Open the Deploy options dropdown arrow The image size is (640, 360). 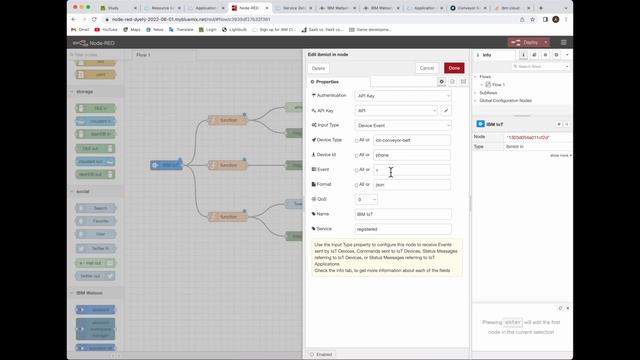tap(546, 42)
